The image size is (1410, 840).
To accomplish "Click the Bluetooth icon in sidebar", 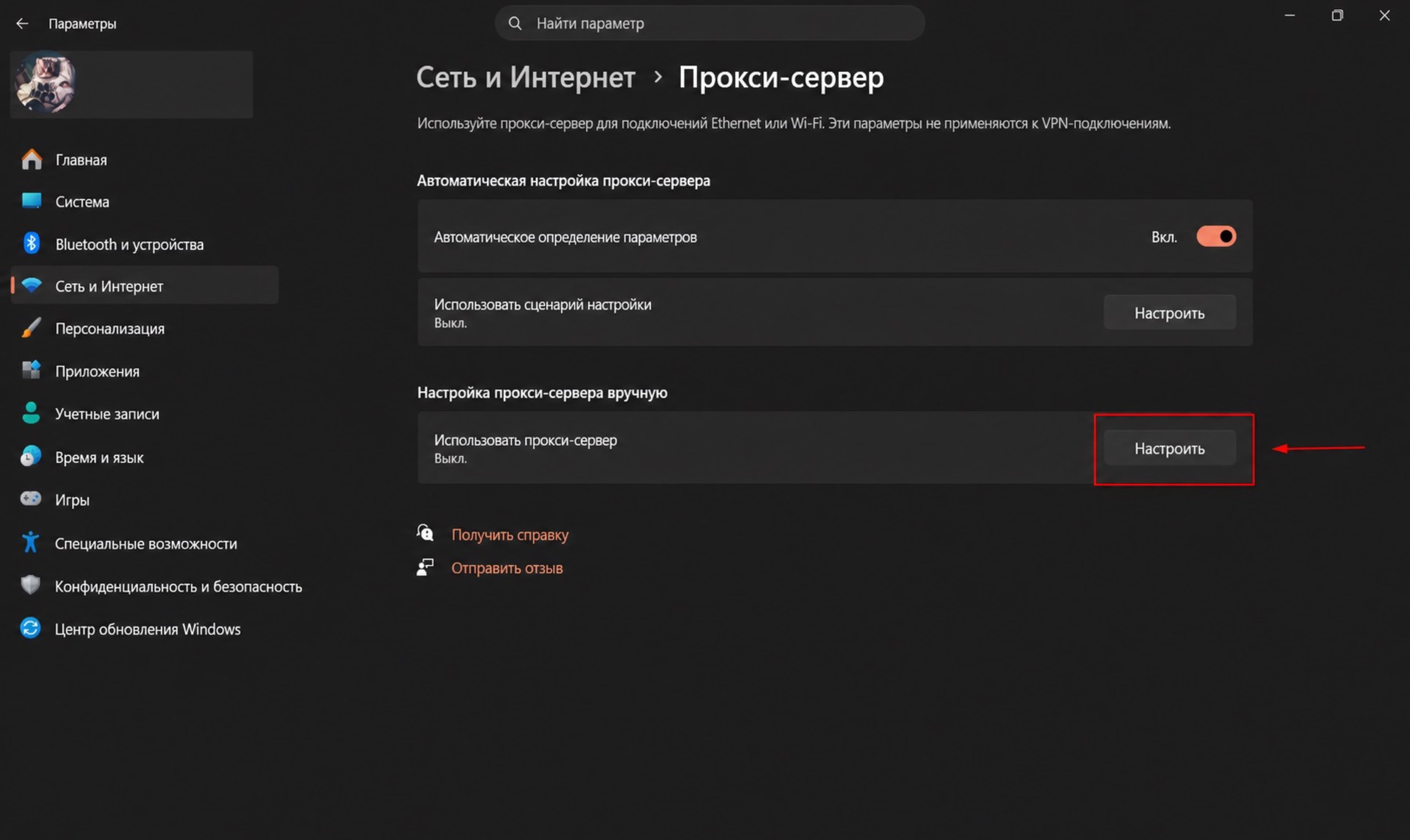I will [x=32, y=243].
